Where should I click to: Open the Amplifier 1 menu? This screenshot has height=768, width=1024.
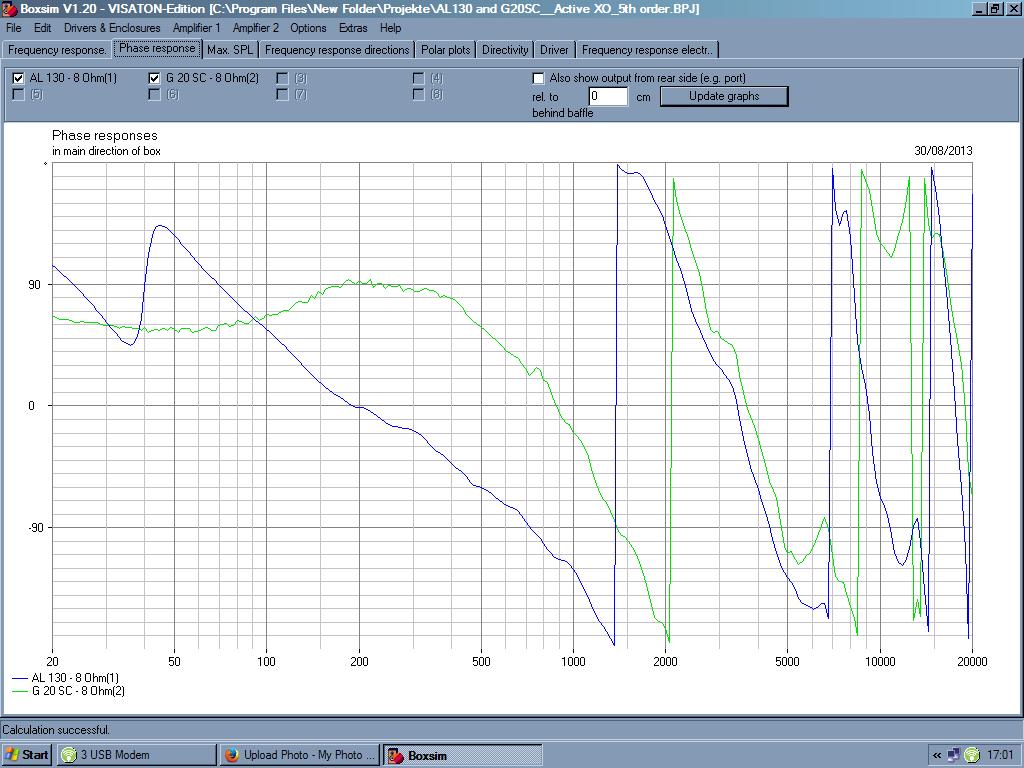point(197,28)
